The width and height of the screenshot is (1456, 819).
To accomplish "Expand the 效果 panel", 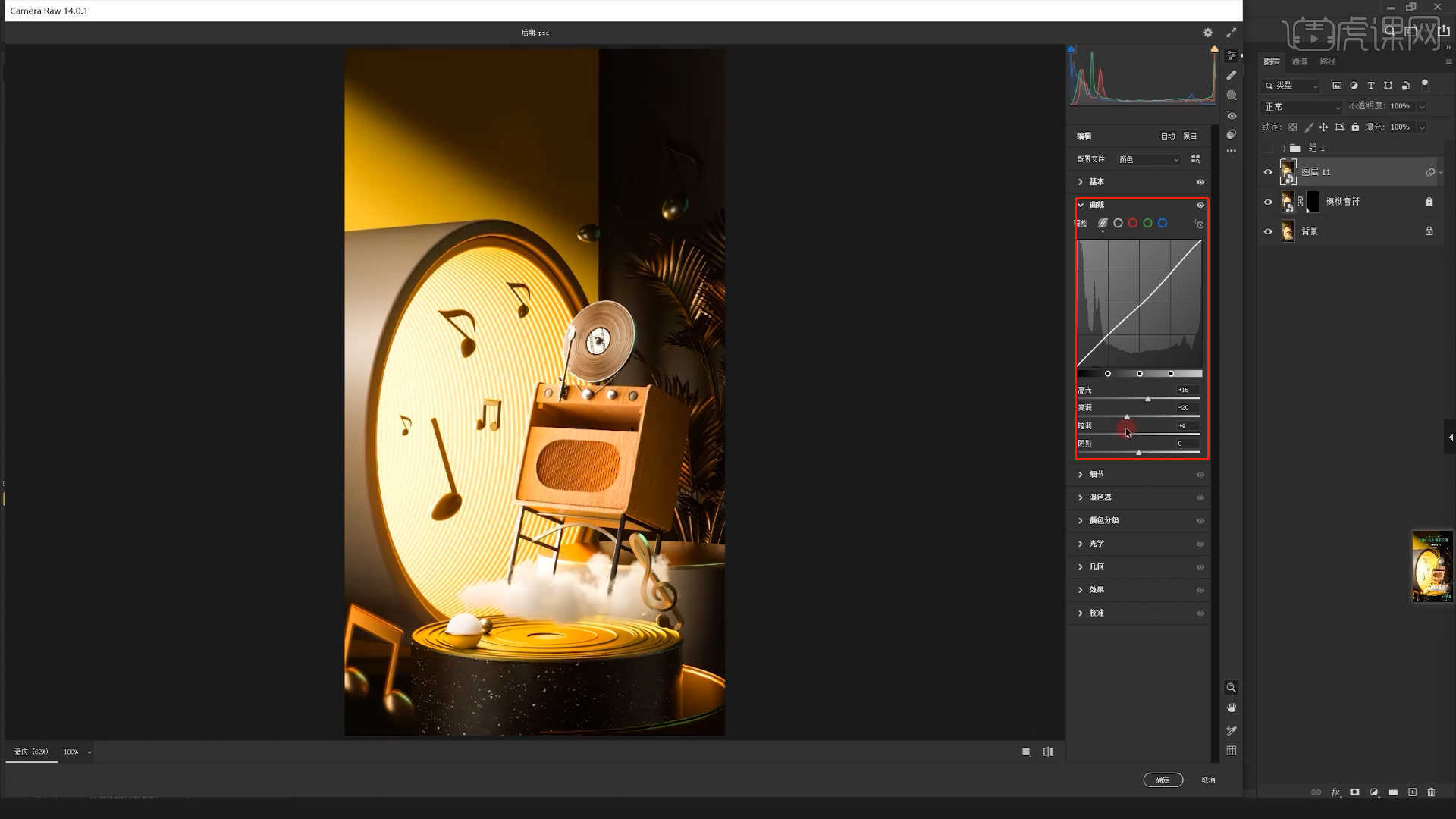I will click(x=1081, y=590).
